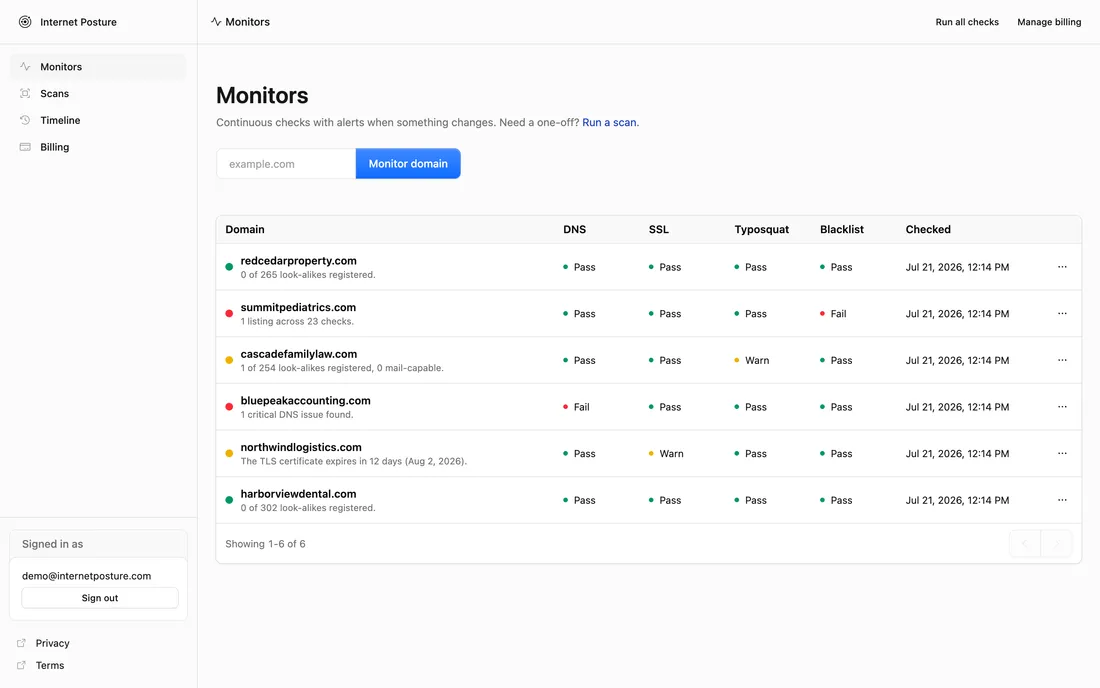This screenshot has width=1100, height=688.
Task: Click '0 of 302 look-alikes registered.' note
Action: point(308,508)
